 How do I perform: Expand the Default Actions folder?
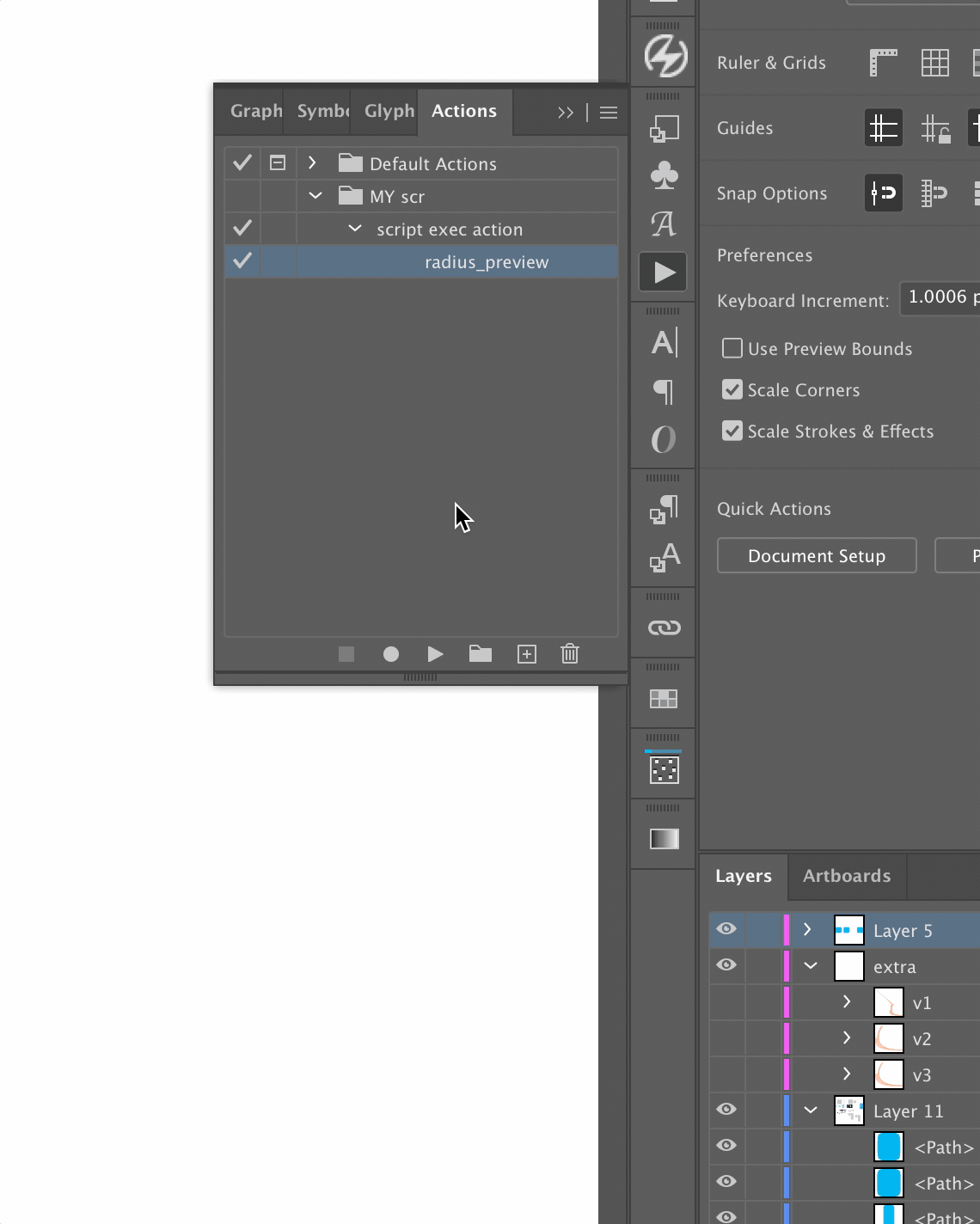tap(312, 162)
